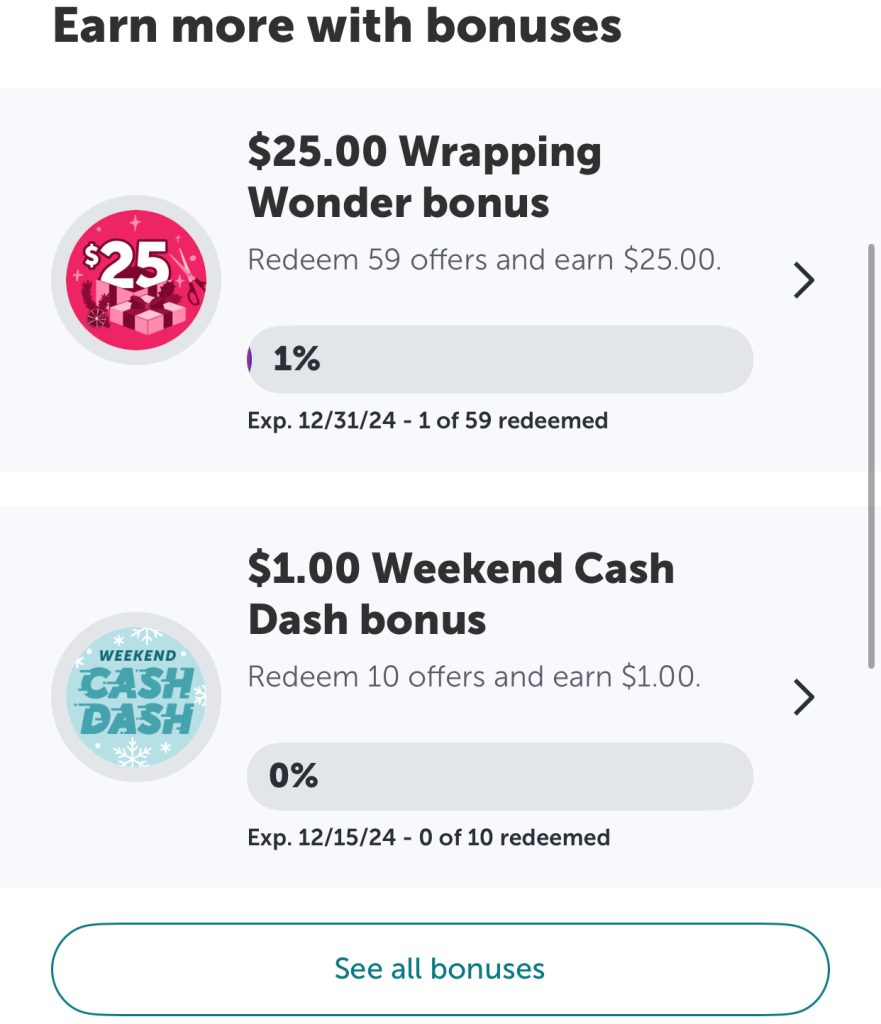Select the 1% progress bar
Viewport: 881px width, 1024px height.
pyautogui.click(x=500, y=359)
